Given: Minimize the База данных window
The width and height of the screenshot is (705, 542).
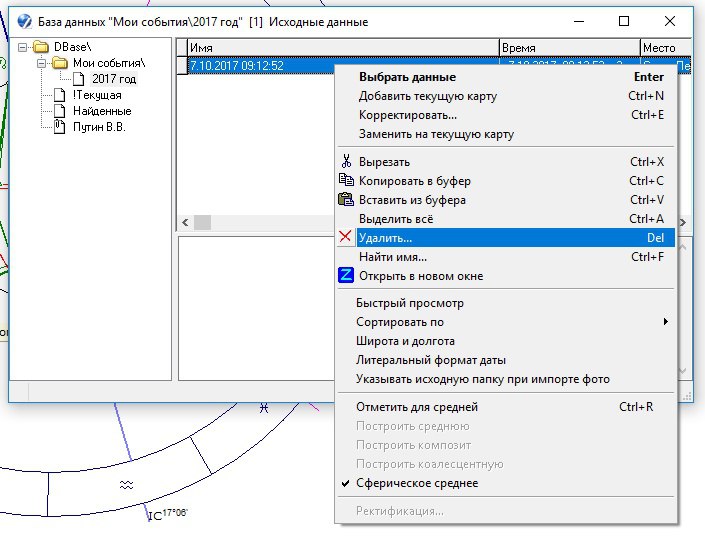Looking at the screenshot, I should 579,21.
